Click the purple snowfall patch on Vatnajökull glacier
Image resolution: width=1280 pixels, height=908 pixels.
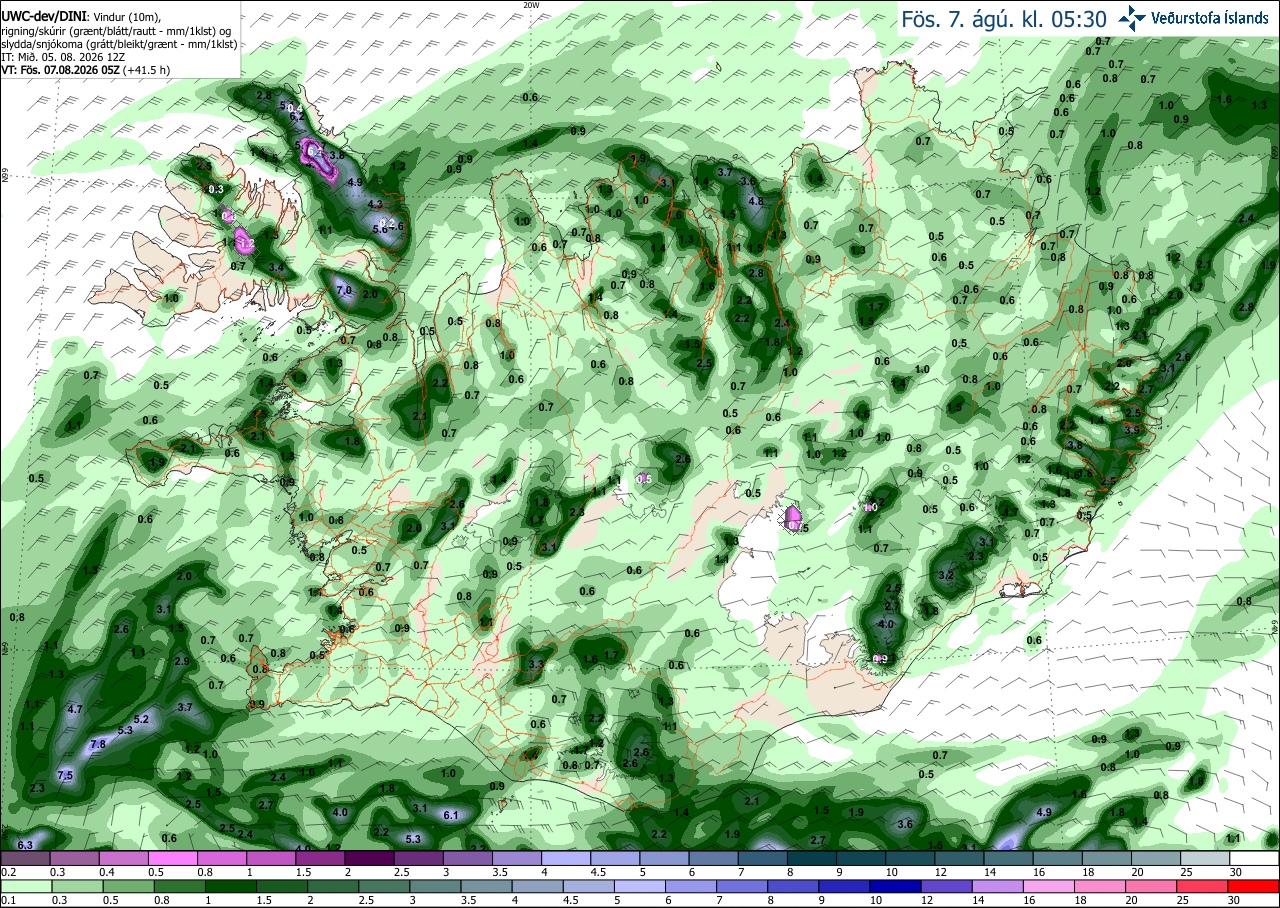pyautogui.click(x=795, y=518)
